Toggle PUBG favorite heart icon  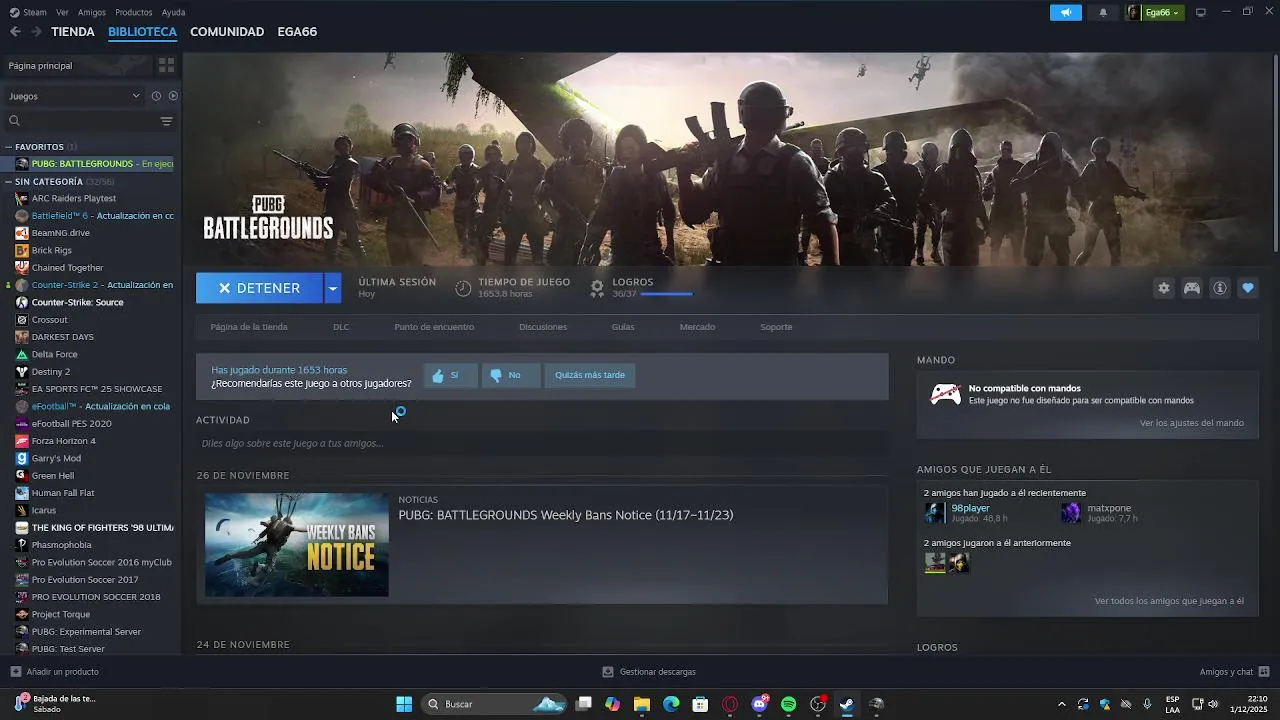coord(1248,288)
